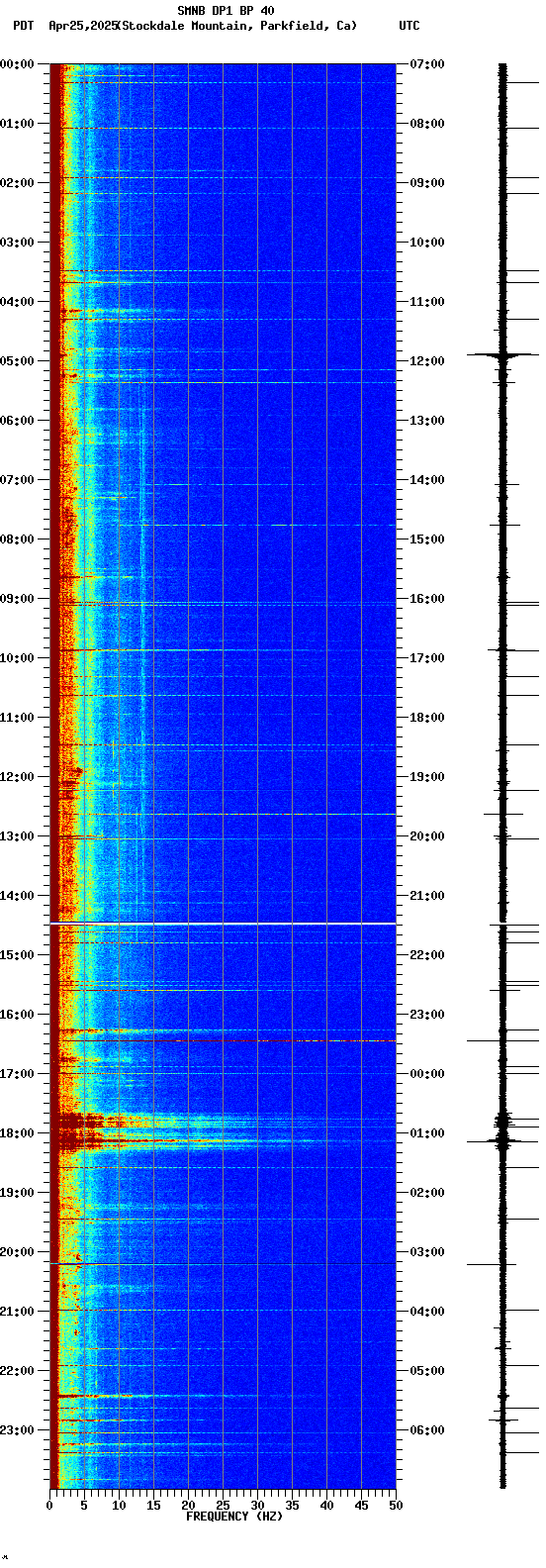
Task: Select the 13:00 PDT time label
Action: [x=17, y=836]
